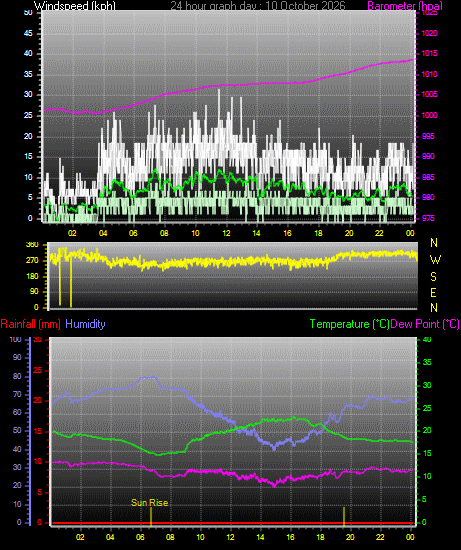Click the 25 rainfall axis value

point(37,371)
